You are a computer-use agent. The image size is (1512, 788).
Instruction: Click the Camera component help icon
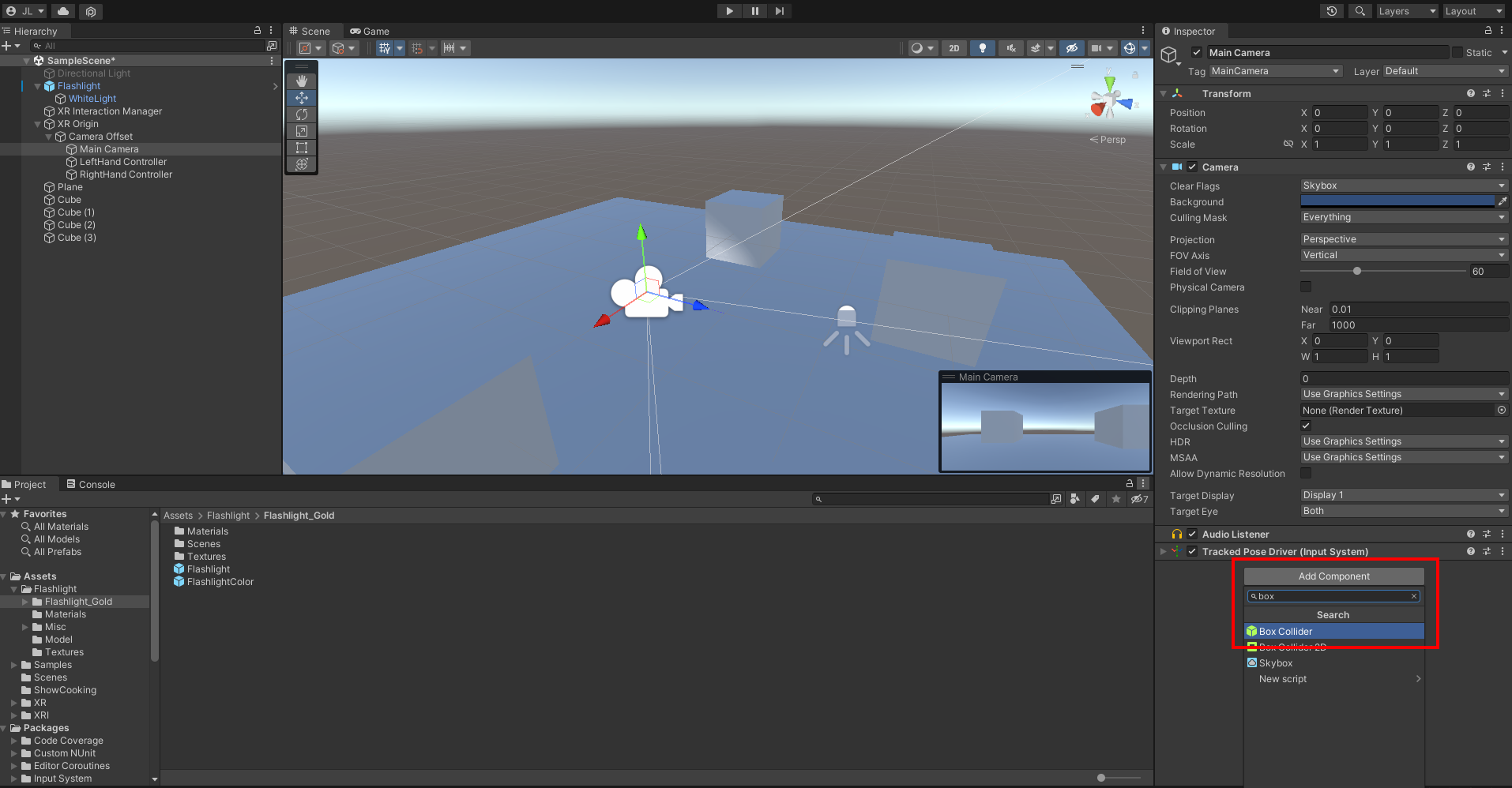pos(1470,167)
